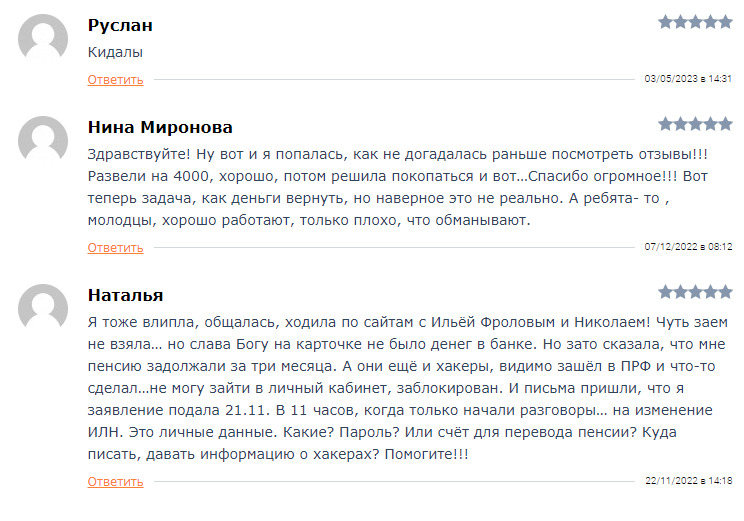
Task: Click Нина Миронова's review text
Action: point(398,187)
